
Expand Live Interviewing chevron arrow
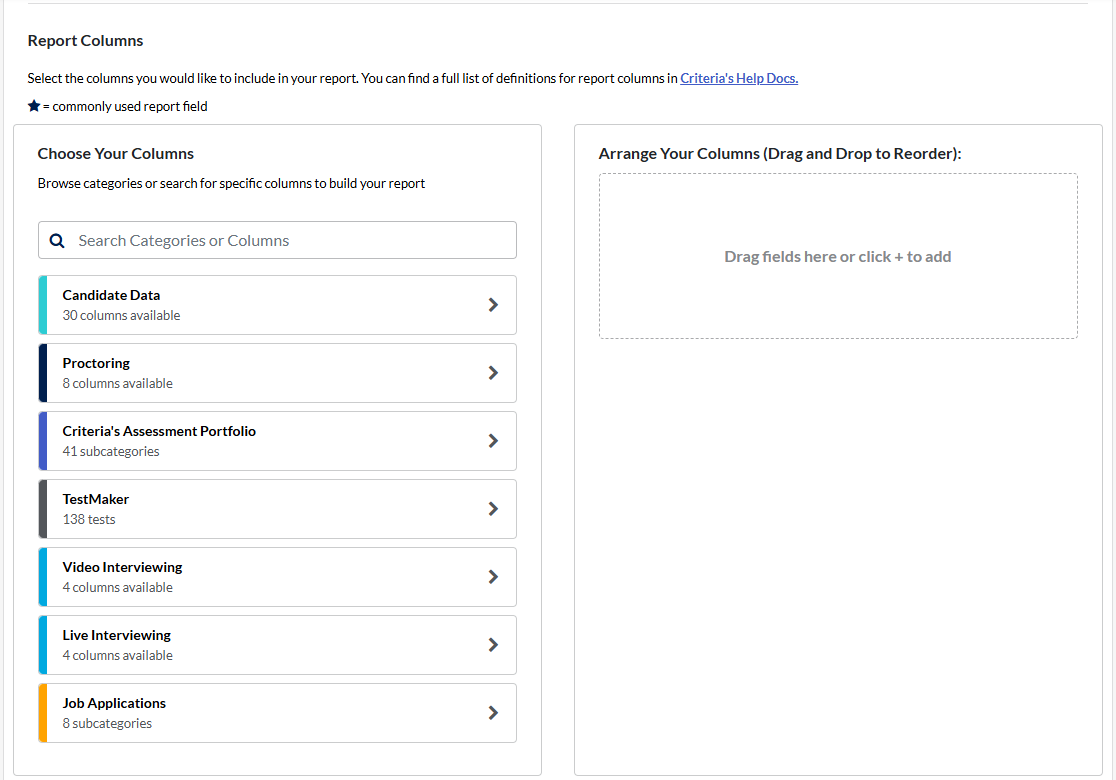click(493, 645)
